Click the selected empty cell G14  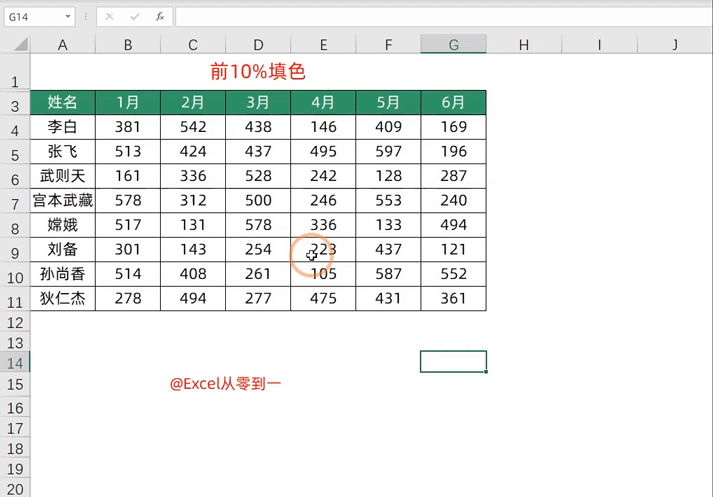click(453, 361)
